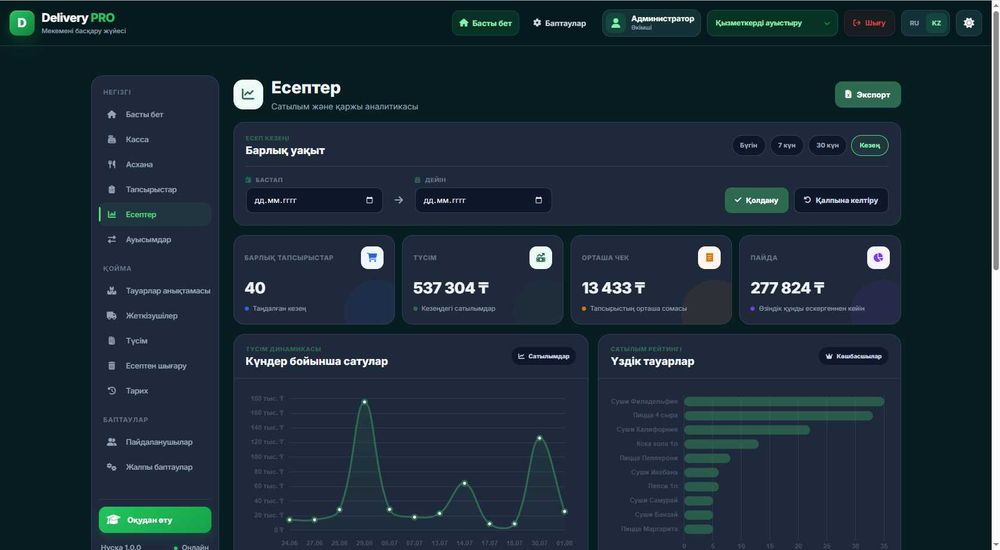Image resolution: width=1000 pixels, height=550 pixels.
Task: Select the Бүгін period filter
Action: click(748, 145)
